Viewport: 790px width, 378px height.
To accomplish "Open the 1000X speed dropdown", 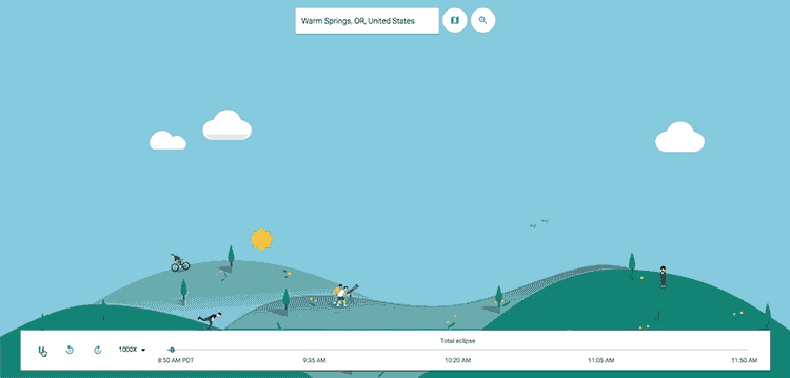I will [132, 349].
